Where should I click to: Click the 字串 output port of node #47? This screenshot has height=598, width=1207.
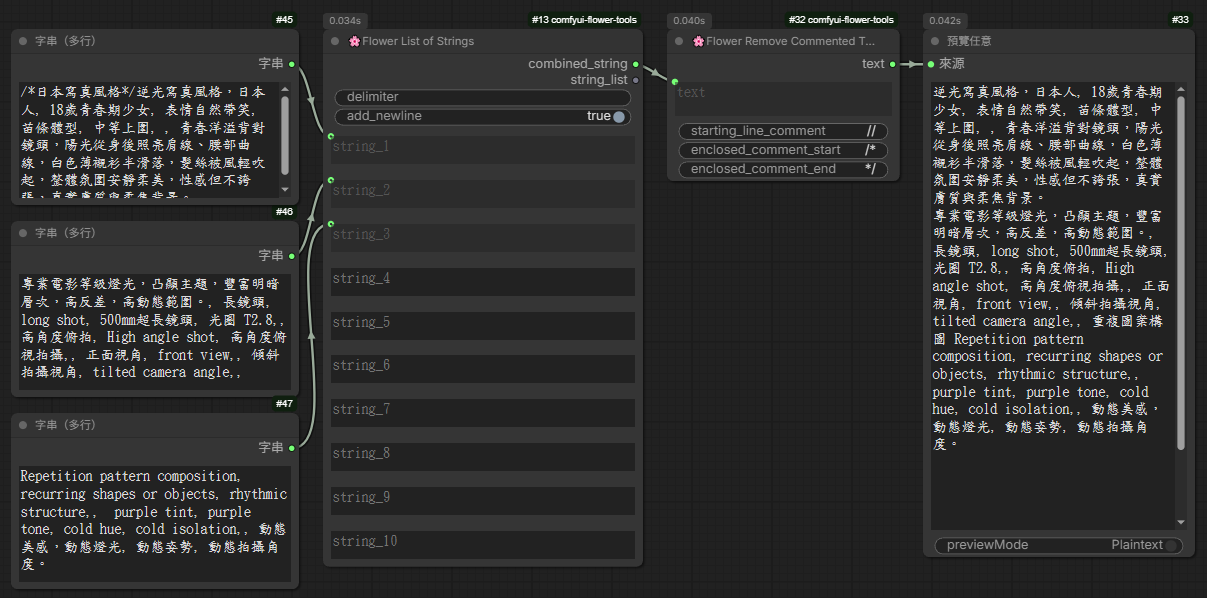[291, 447]
